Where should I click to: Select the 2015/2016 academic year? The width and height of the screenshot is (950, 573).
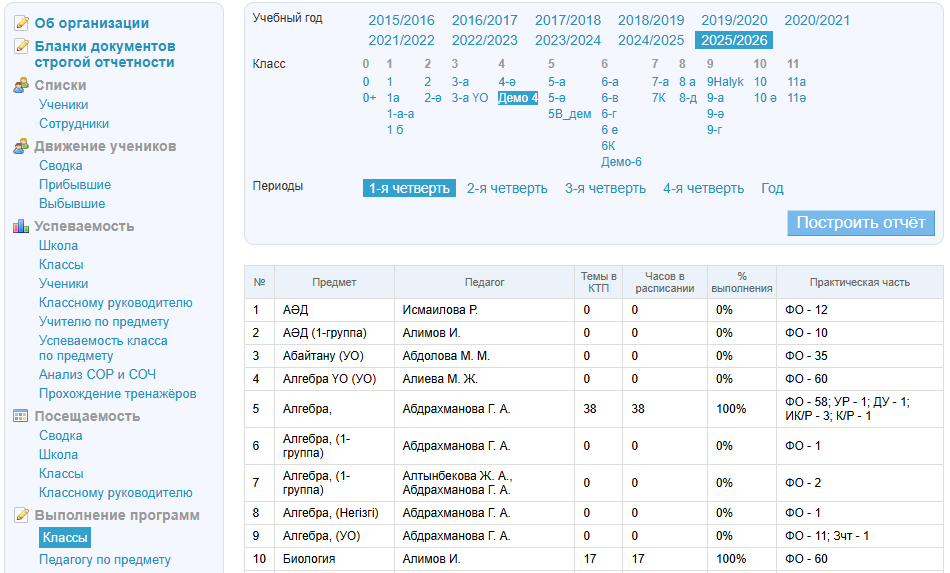pos(401,20)
